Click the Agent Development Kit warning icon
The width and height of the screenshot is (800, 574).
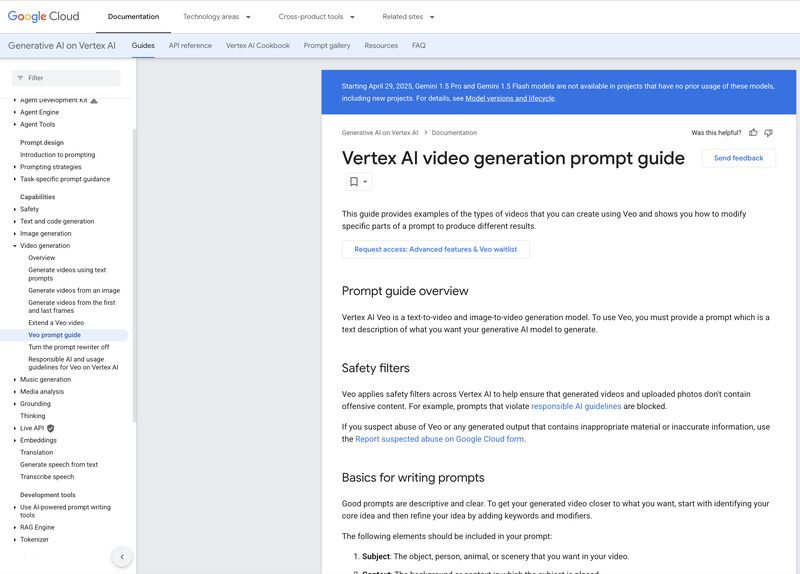click(94, 101)
